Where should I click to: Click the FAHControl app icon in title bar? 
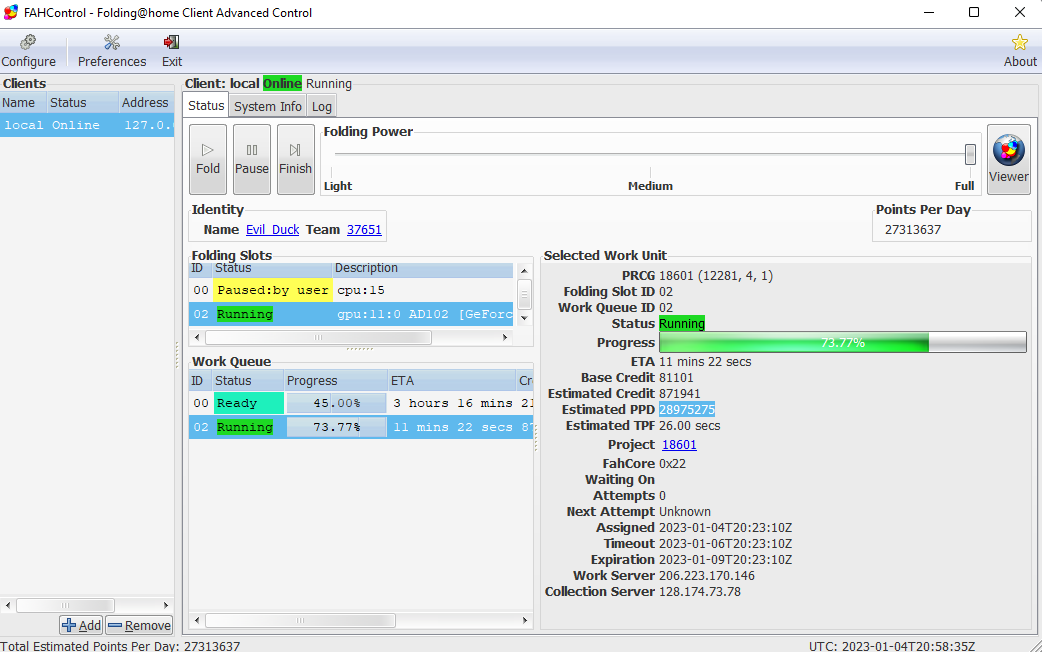[x=11, y=13]
